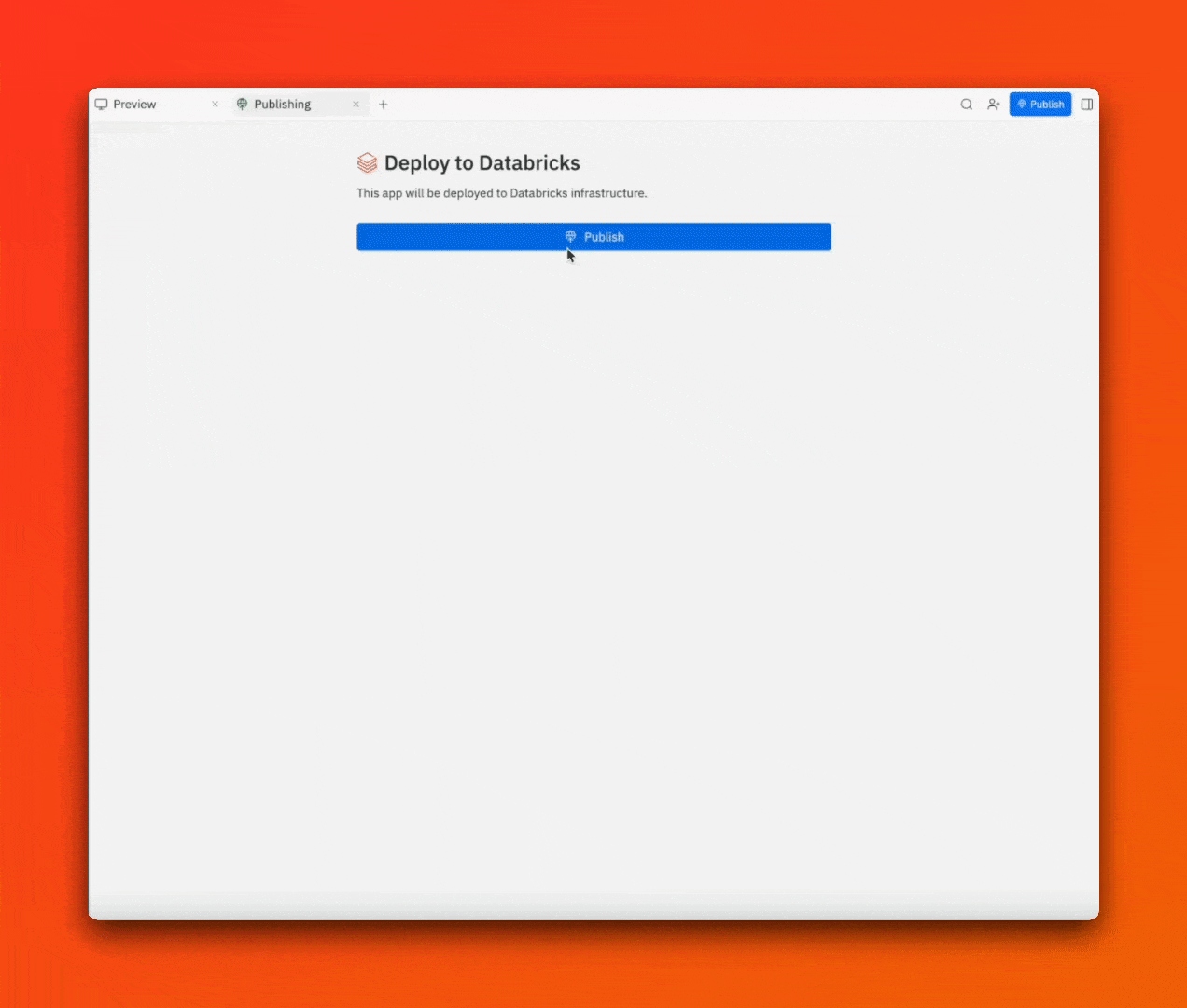
Task: Toggle the side panel icon at top right
Action: pyautogui.click(x=1086, y=104)
